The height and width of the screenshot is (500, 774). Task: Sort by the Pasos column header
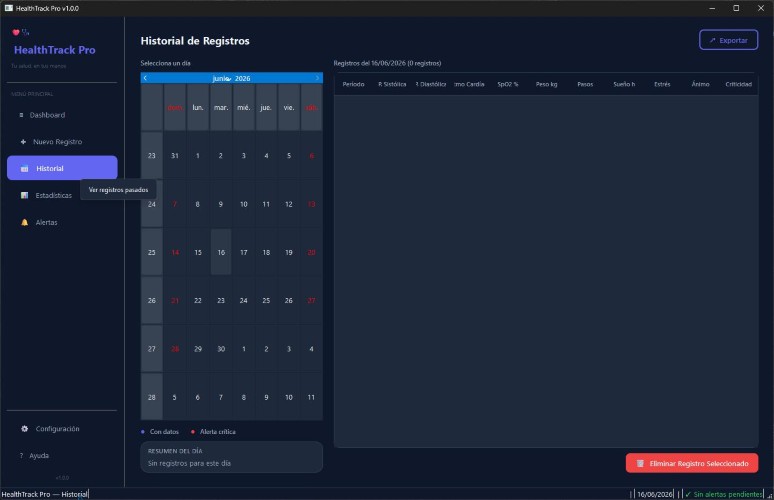[x=585, y=84]
